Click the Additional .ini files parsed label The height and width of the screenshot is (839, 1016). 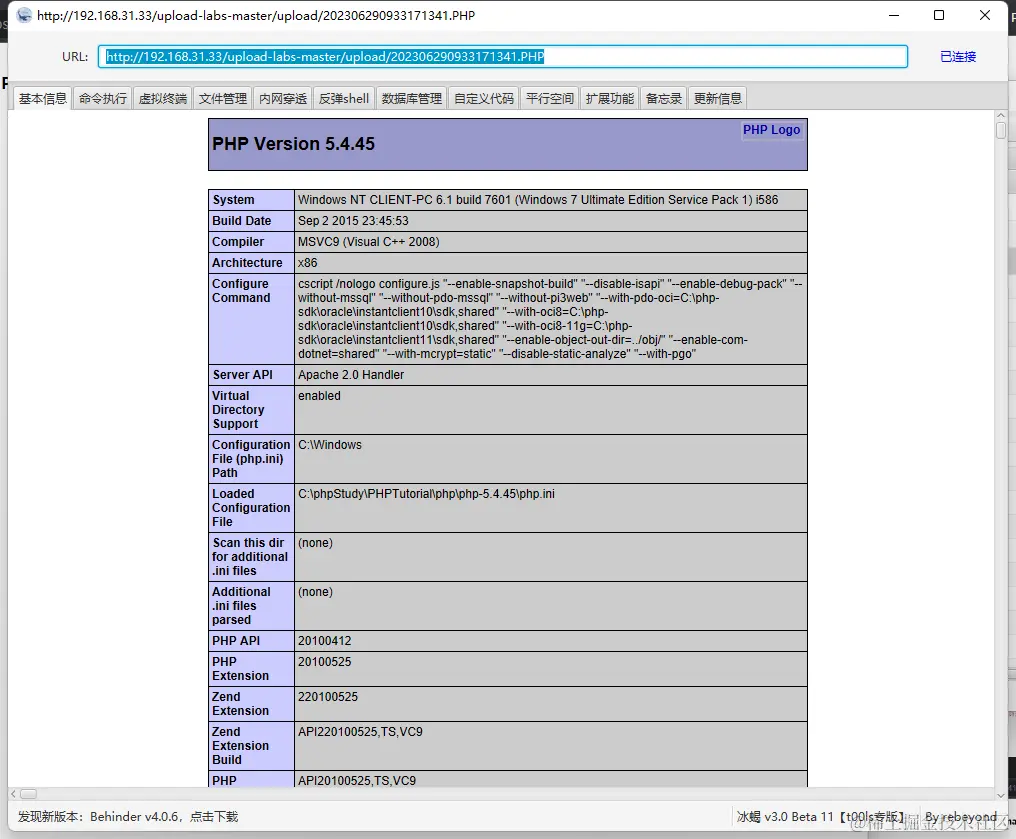(241, 606)
